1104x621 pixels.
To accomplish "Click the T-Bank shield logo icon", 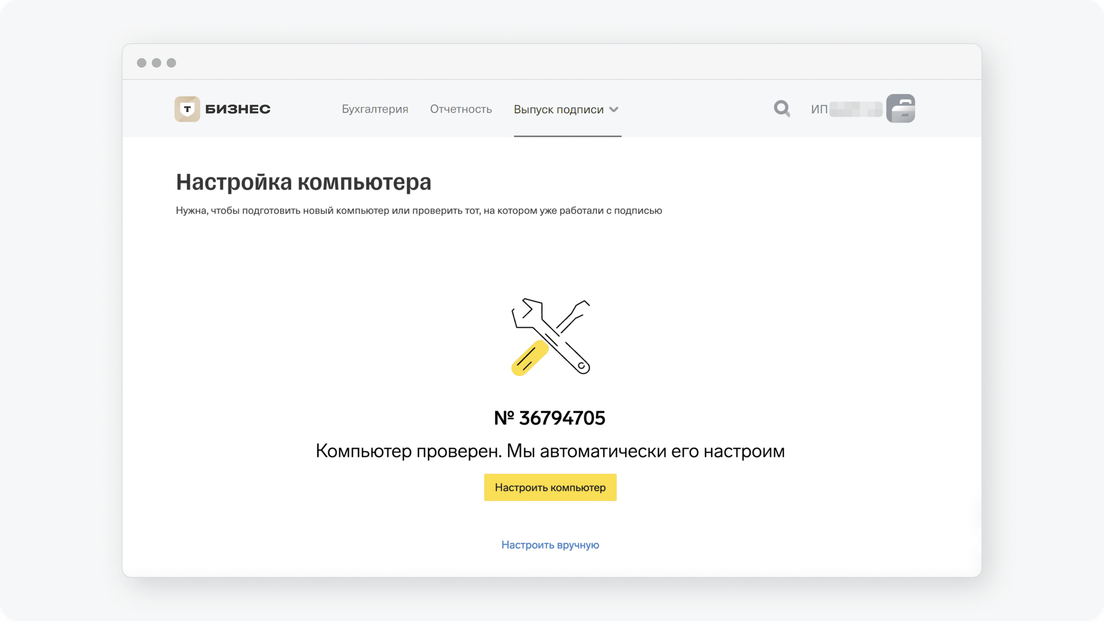I will pos(187,109).
